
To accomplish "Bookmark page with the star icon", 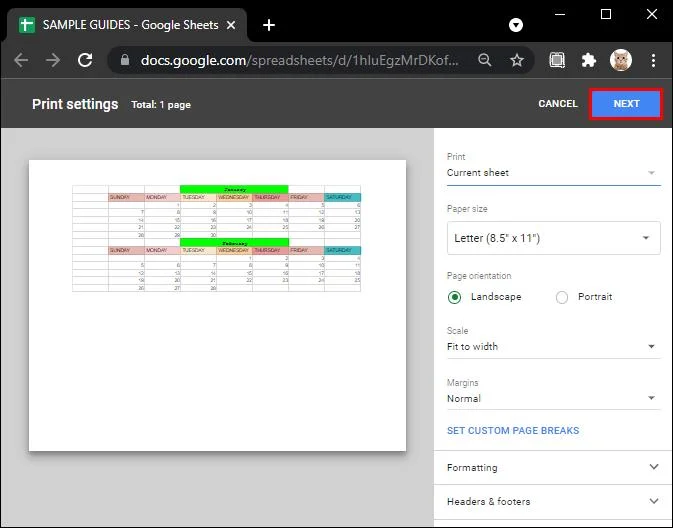I will point(517,60).
